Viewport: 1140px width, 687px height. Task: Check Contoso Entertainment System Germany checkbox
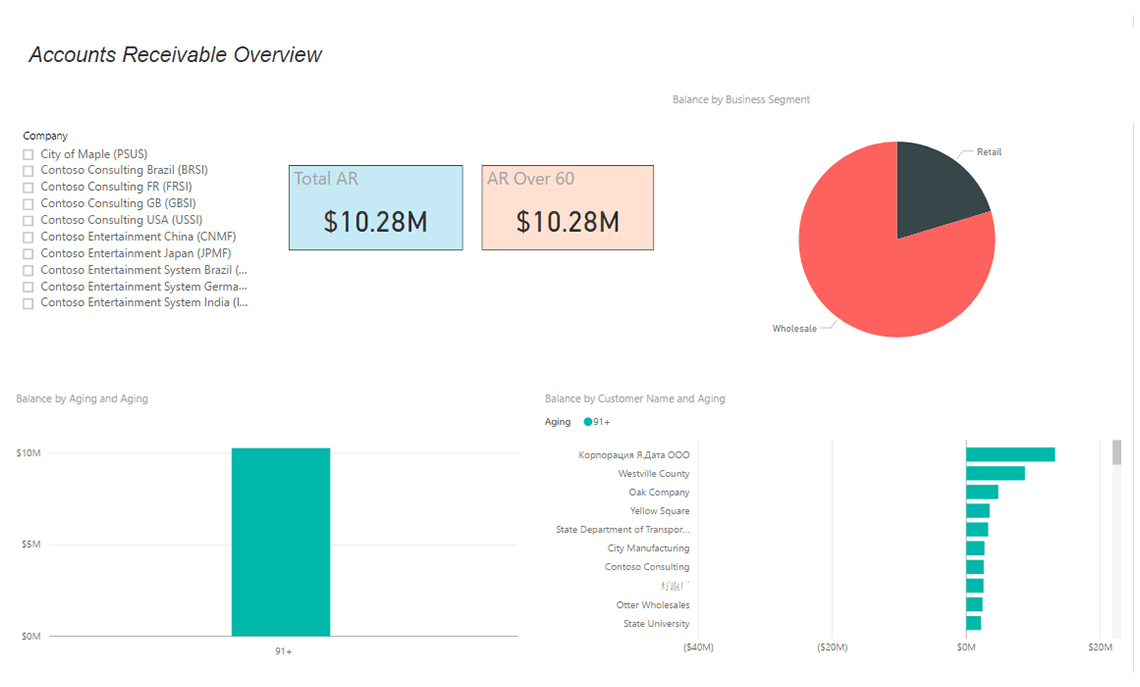[28, 287]
